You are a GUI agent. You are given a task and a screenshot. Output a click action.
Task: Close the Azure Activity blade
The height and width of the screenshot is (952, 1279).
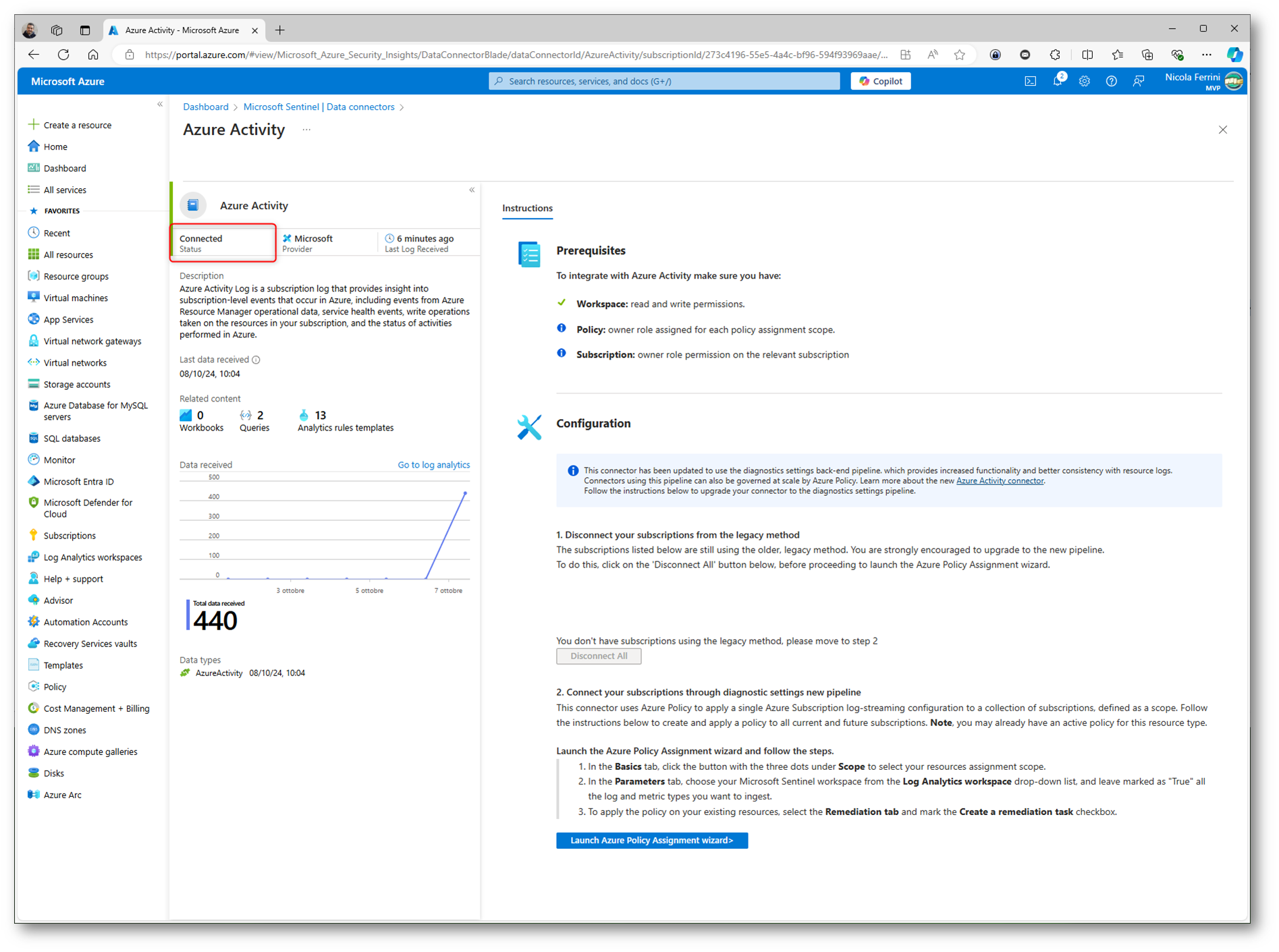tap(1222, 130)
